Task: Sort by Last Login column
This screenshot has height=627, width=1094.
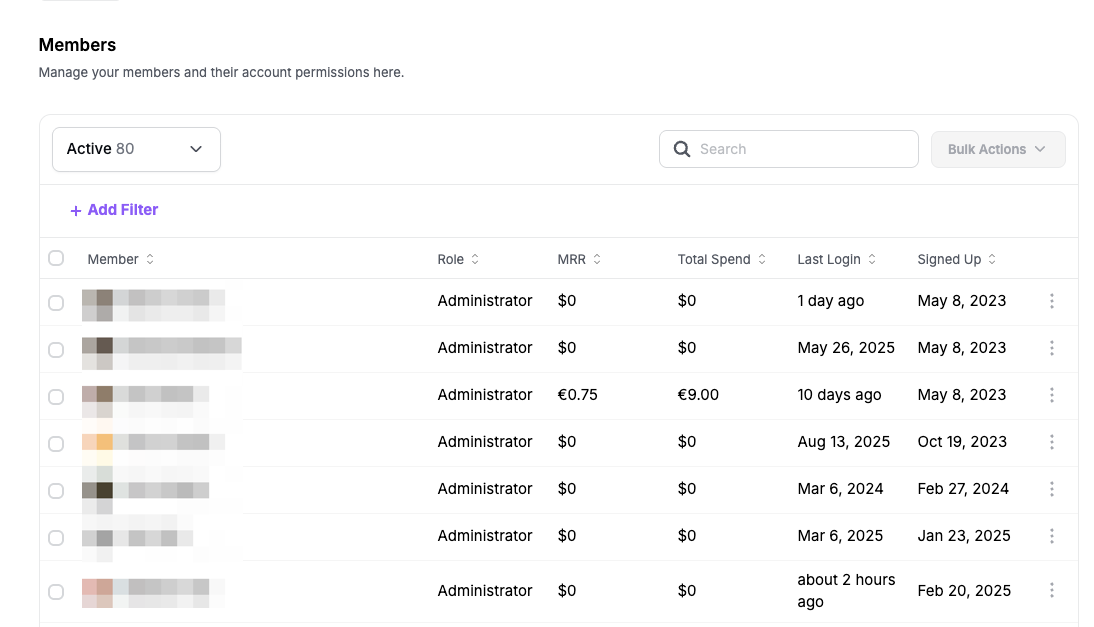Action: [837, 259]
